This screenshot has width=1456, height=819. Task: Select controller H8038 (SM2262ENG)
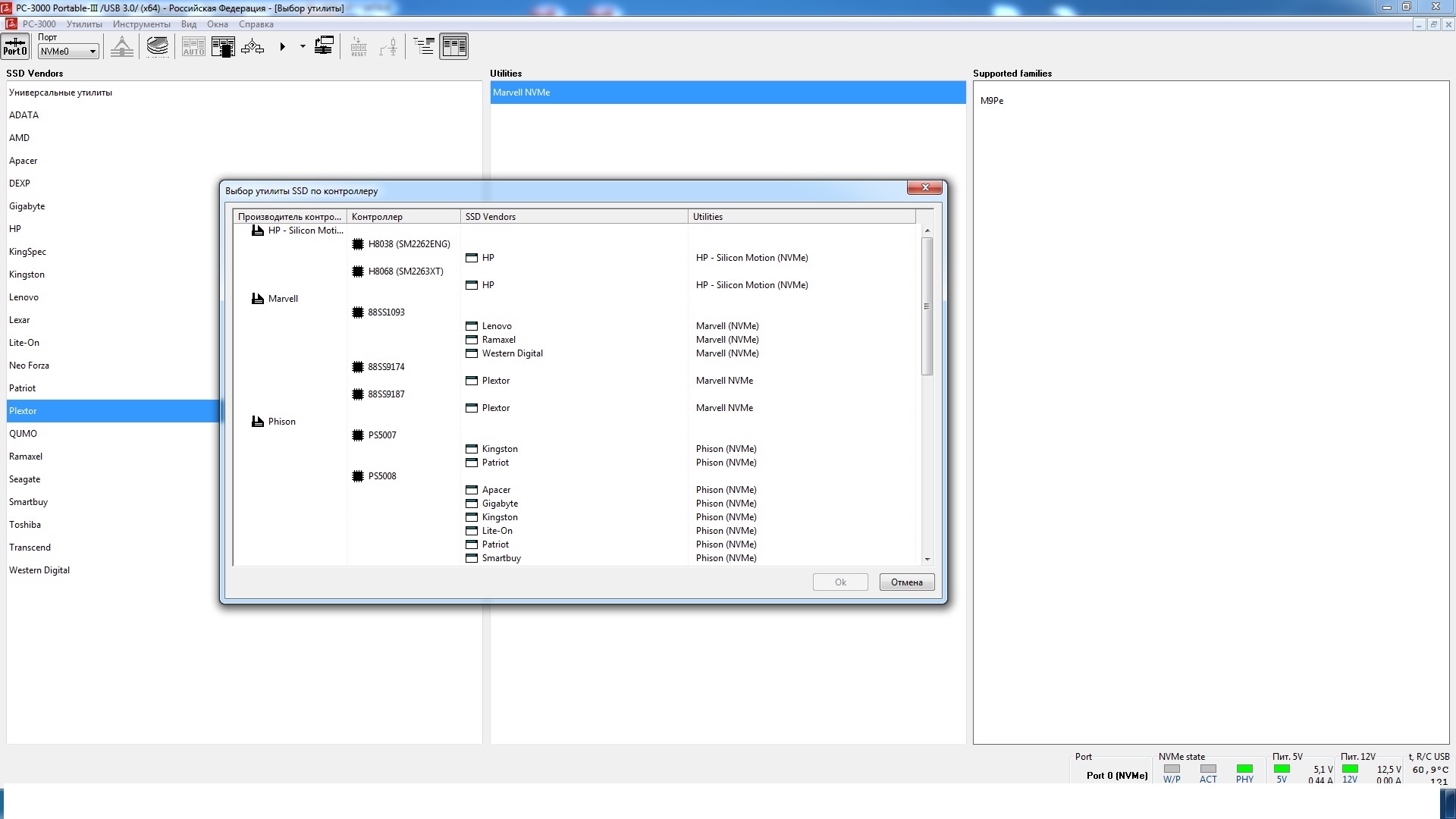click(409, 244)
